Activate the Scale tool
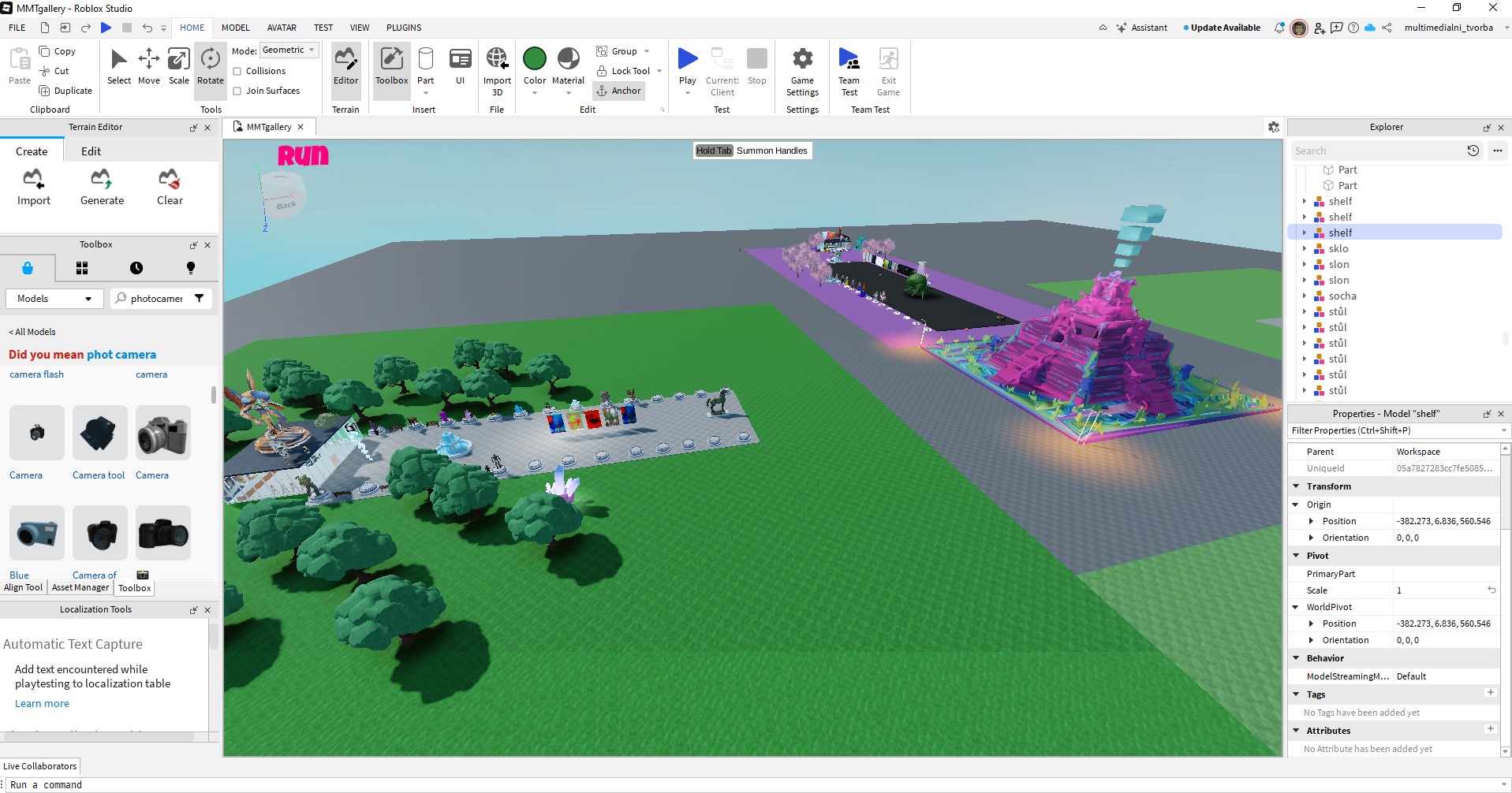1512x793 pixels. (x=179, y=67)
